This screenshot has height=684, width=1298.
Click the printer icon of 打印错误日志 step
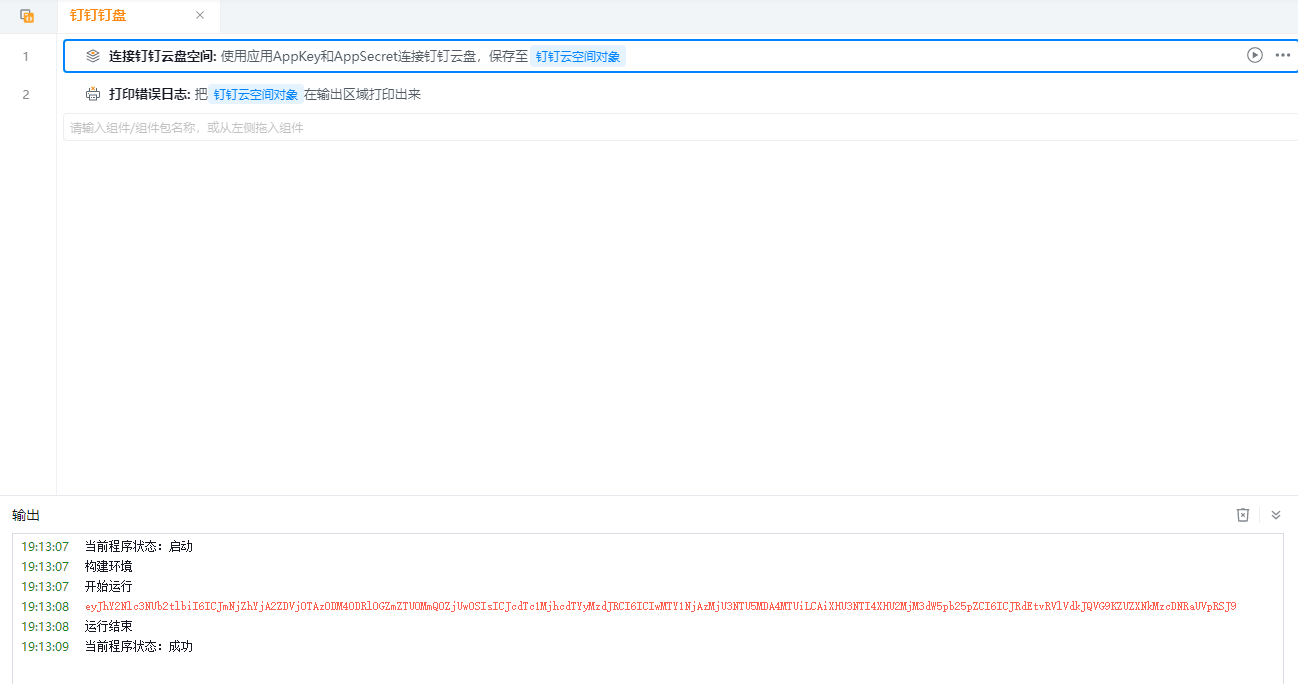point(93,94)
